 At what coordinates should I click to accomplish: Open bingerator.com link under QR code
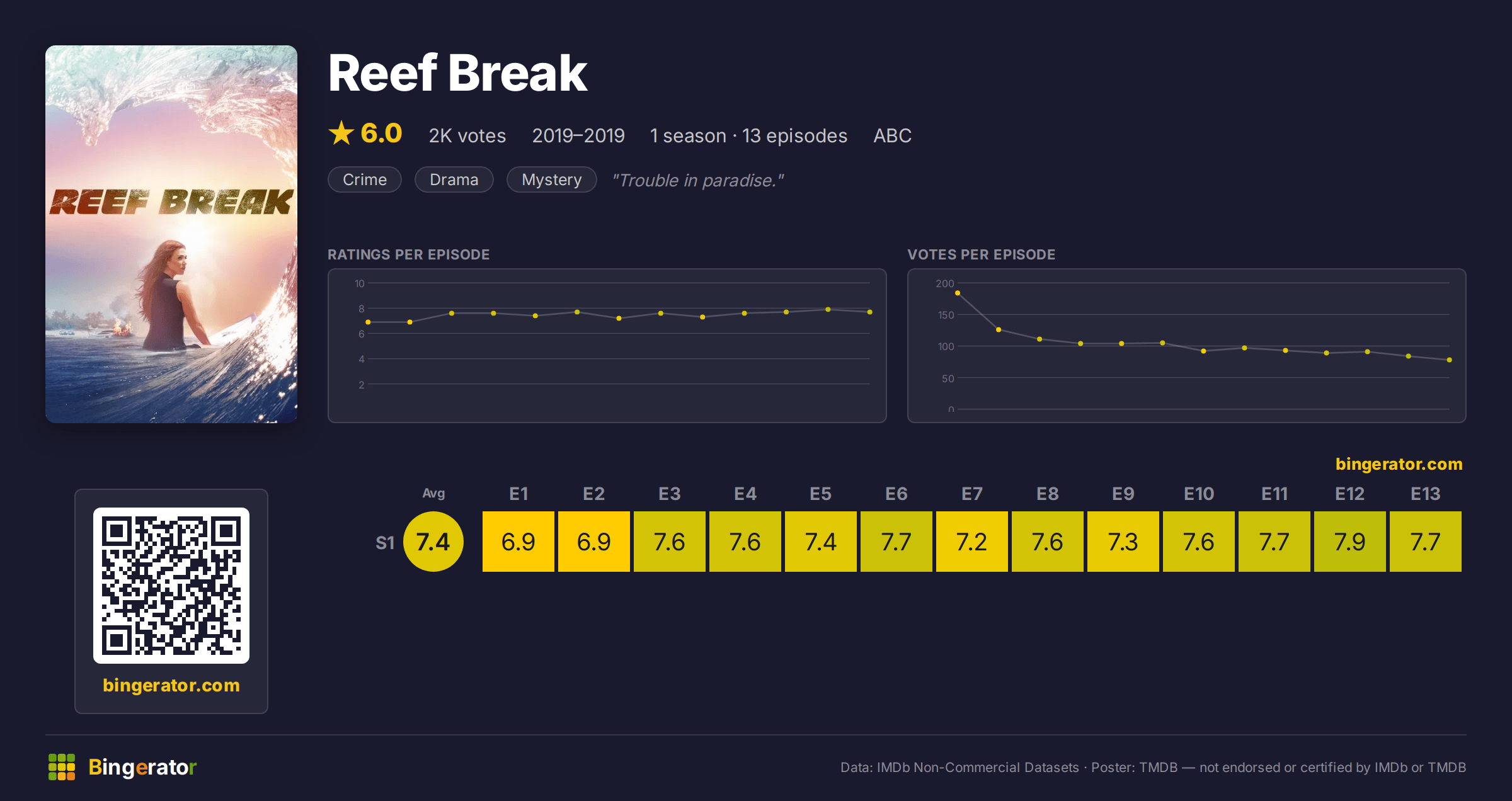click(171, 685)
